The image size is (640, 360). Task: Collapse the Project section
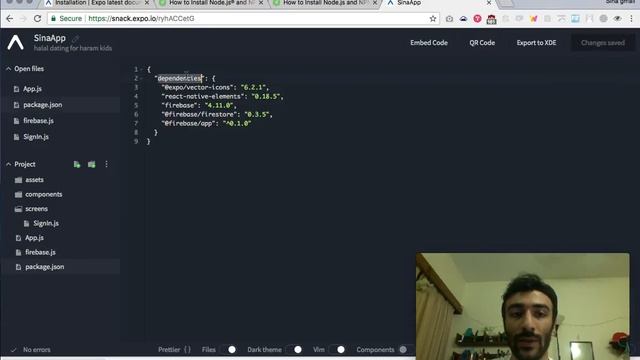coord(9,164)
